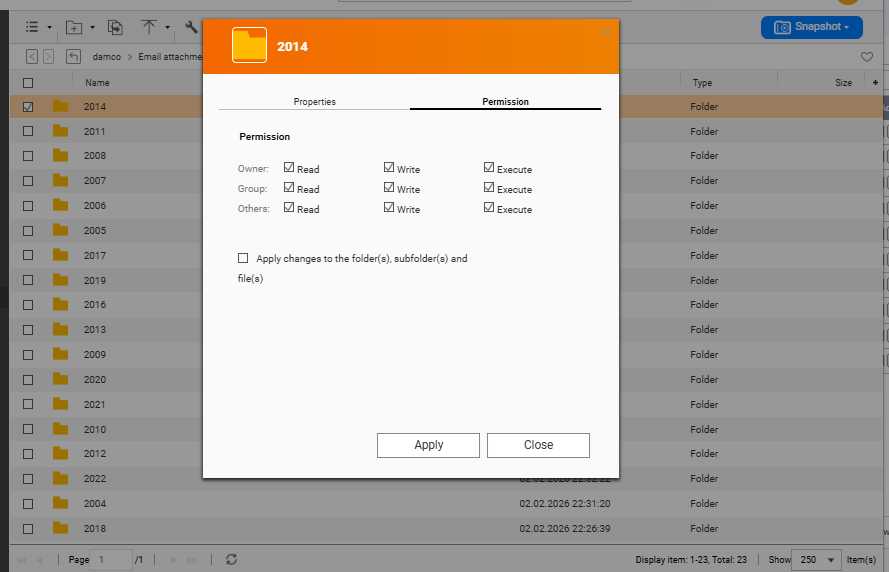889x572 pixels.
Task: Click the list view mode icon
Action: click(x=32, y=27)
